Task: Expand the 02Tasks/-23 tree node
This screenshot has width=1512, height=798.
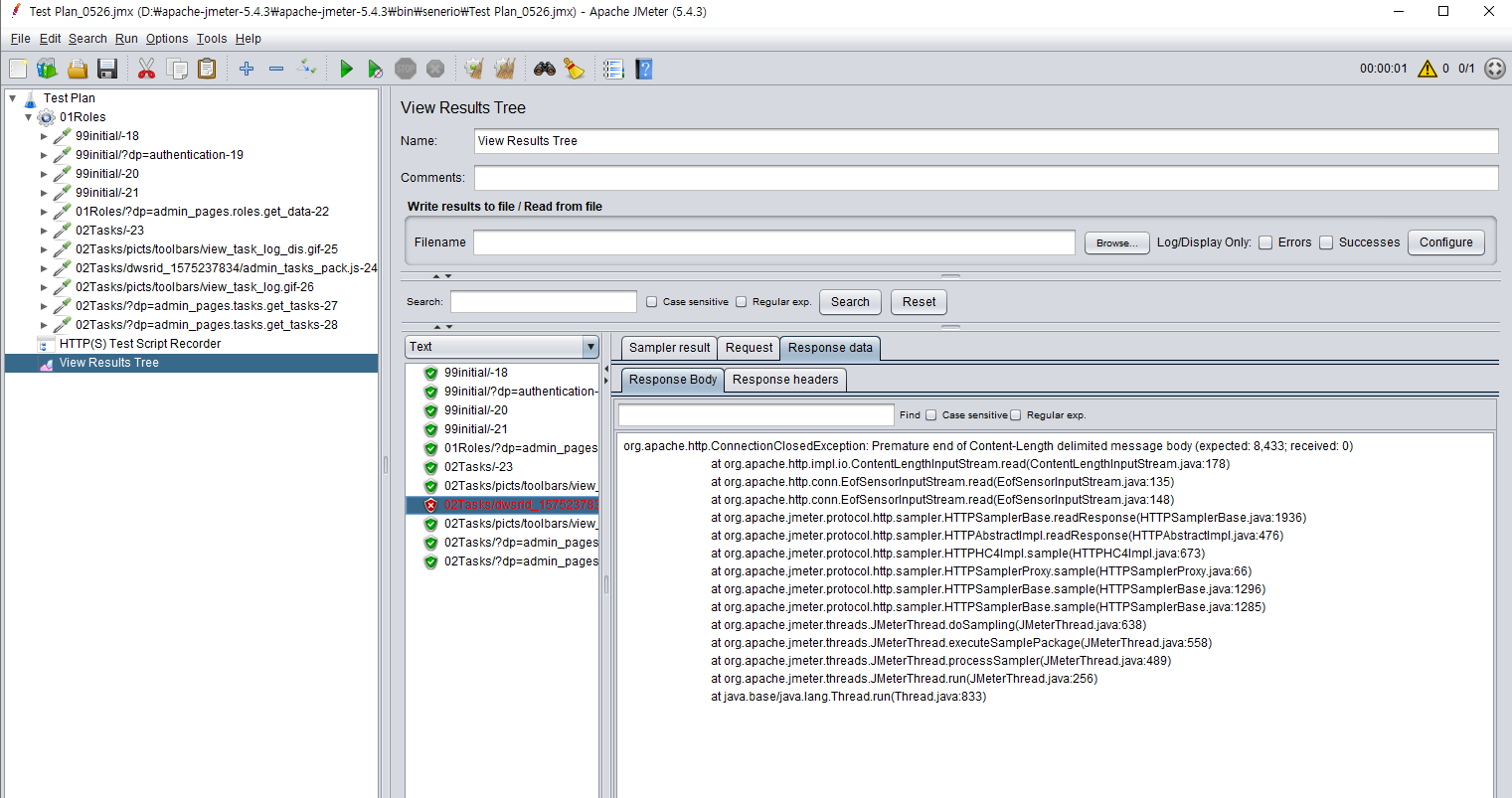Action: pyautogui.click(x=44, y=231)
